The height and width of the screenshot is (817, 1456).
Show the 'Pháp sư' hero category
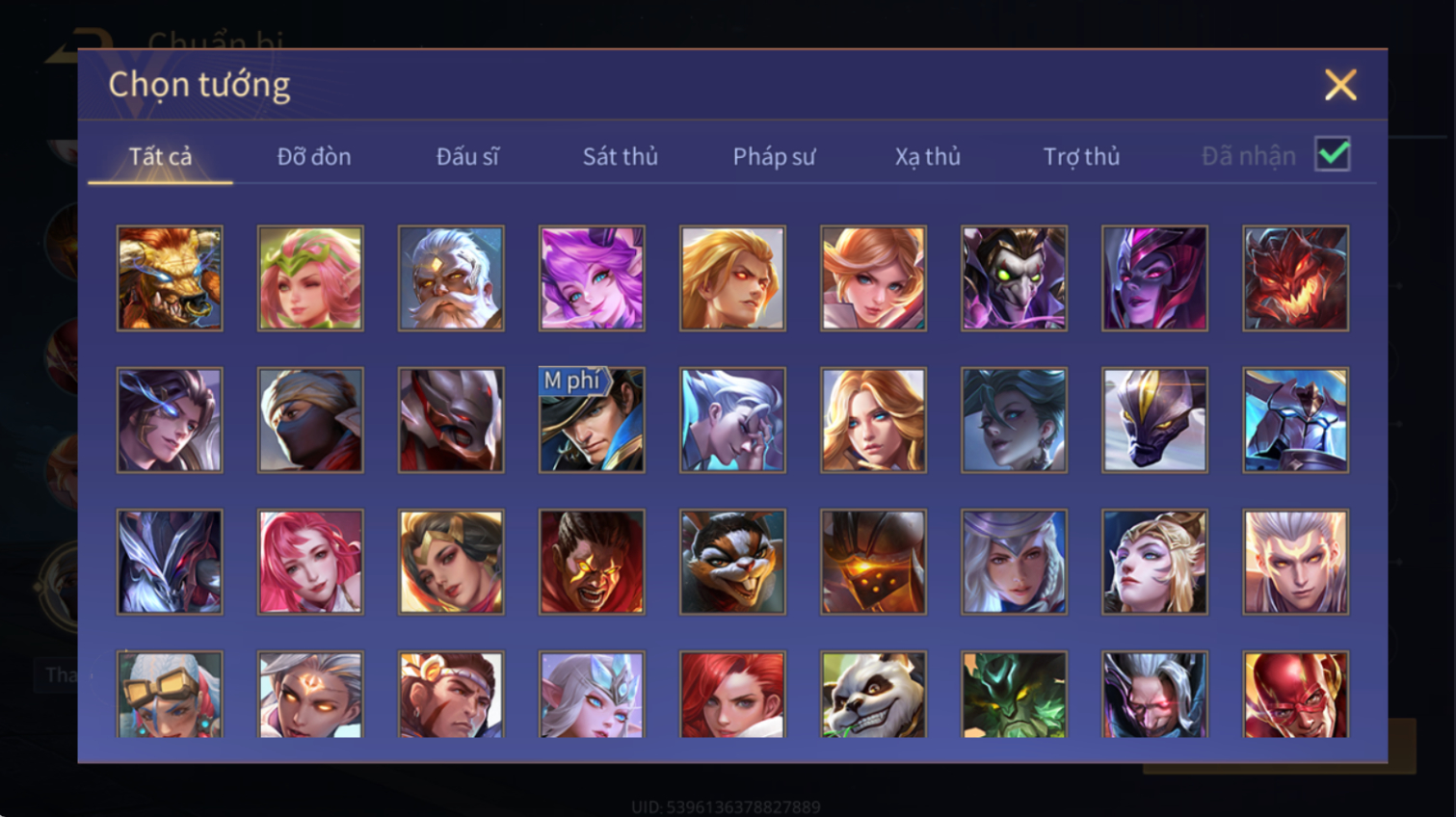point(774,156)
